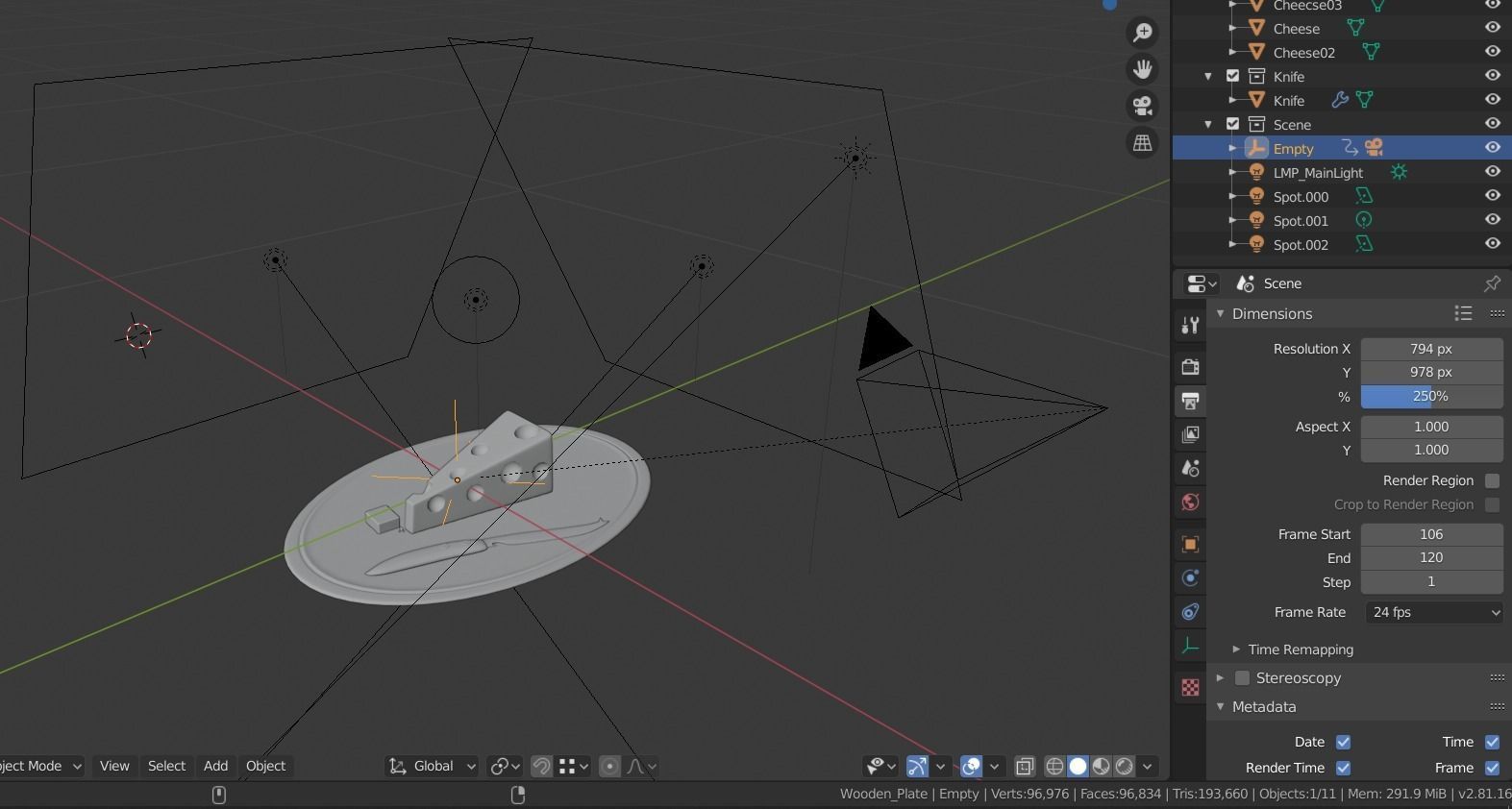Open Object Mode dropdown
Viewport: 1512px width, 809px height.
pyautogui.click(x=40, y=766)
